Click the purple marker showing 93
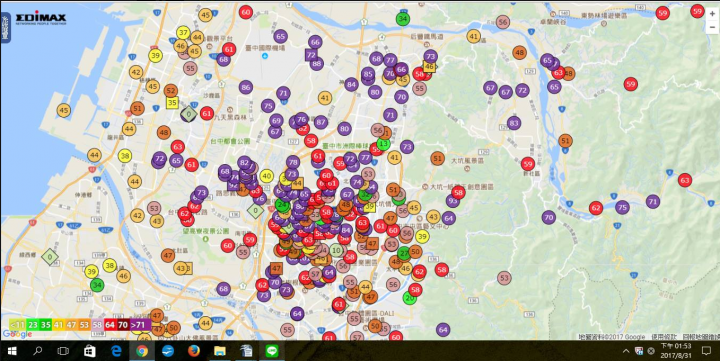720x361 pixels. pyautogui.click(x=452, y=201)
